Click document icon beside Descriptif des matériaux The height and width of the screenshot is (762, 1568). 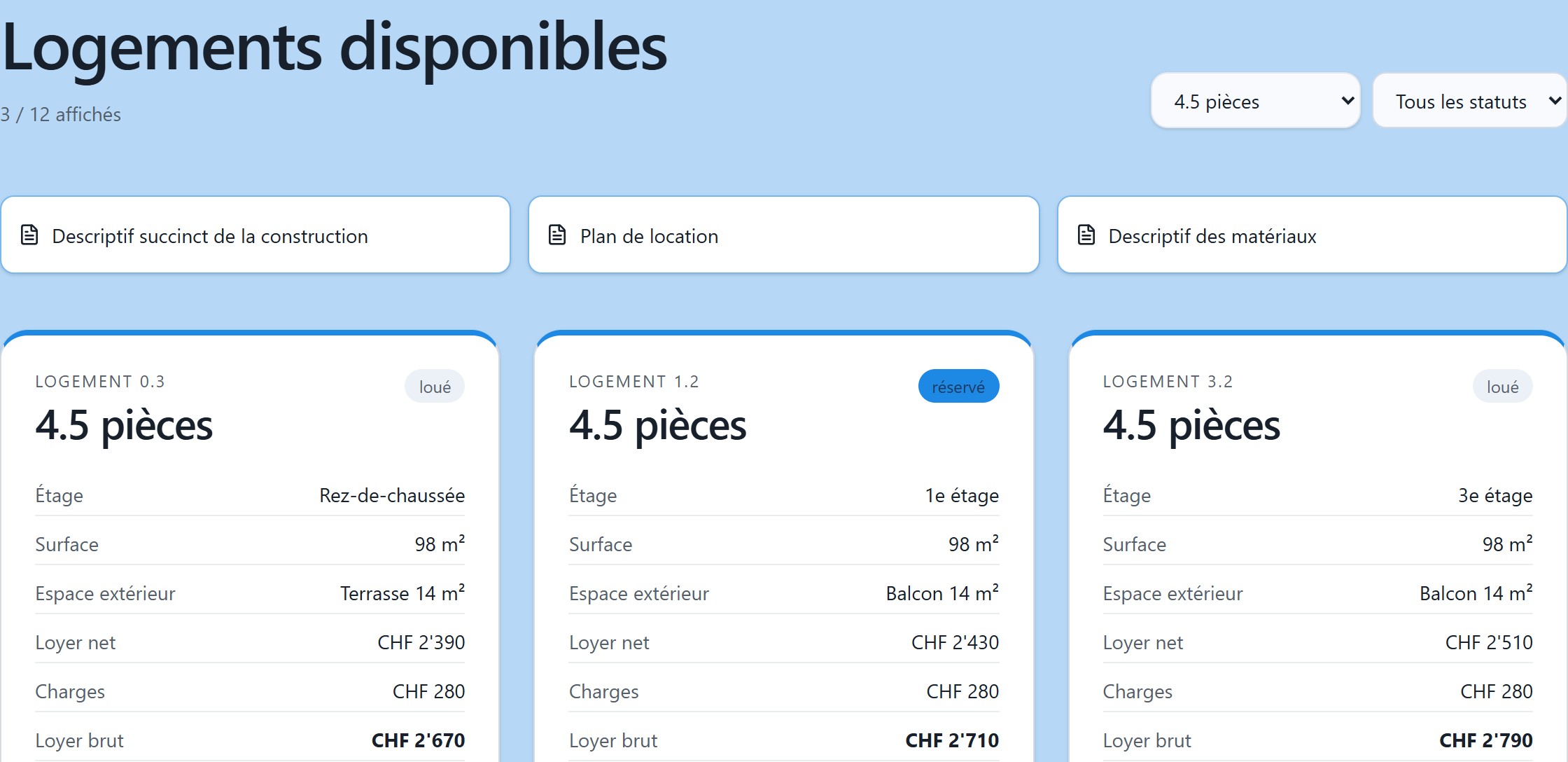pos(1086,235)
